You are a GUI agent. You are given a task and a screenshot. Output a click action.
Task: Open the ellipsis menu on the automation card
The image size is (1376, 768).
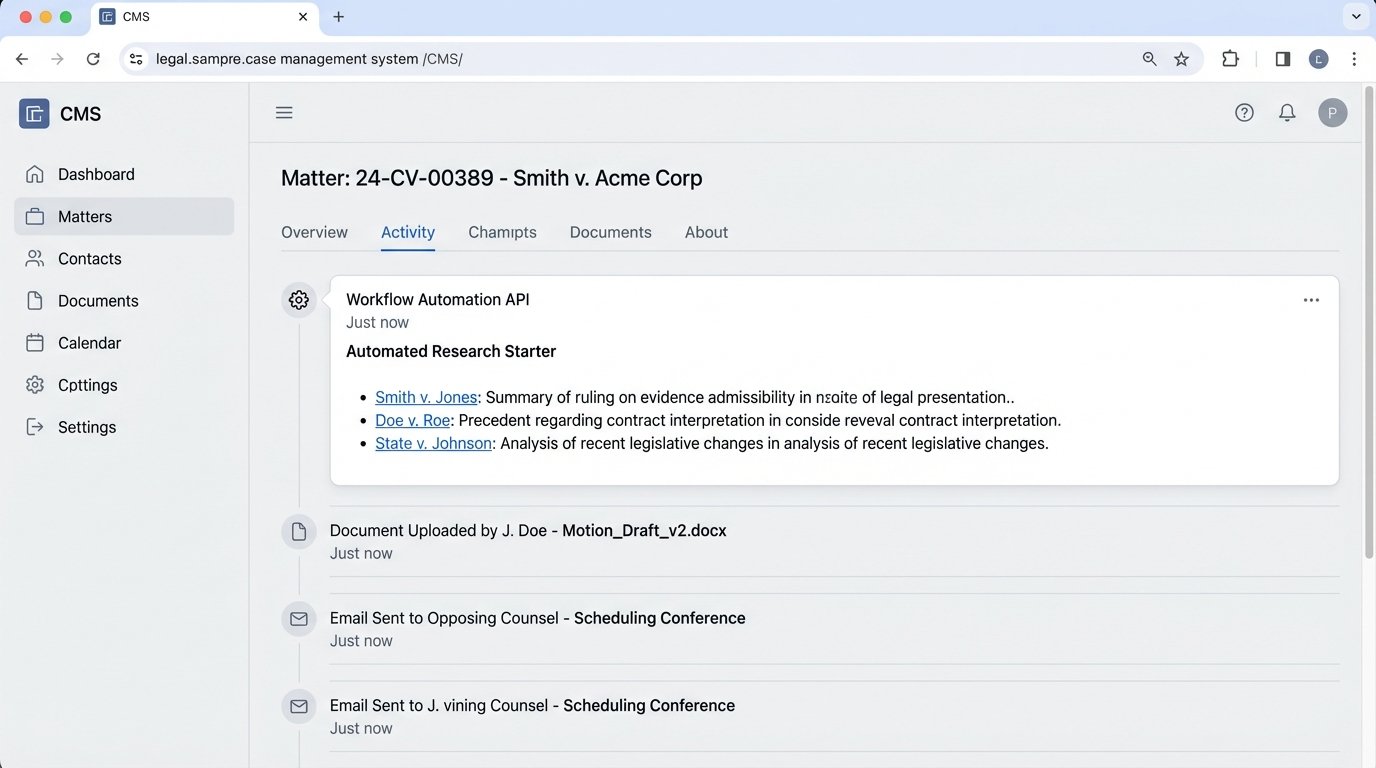click(1311, 299)
